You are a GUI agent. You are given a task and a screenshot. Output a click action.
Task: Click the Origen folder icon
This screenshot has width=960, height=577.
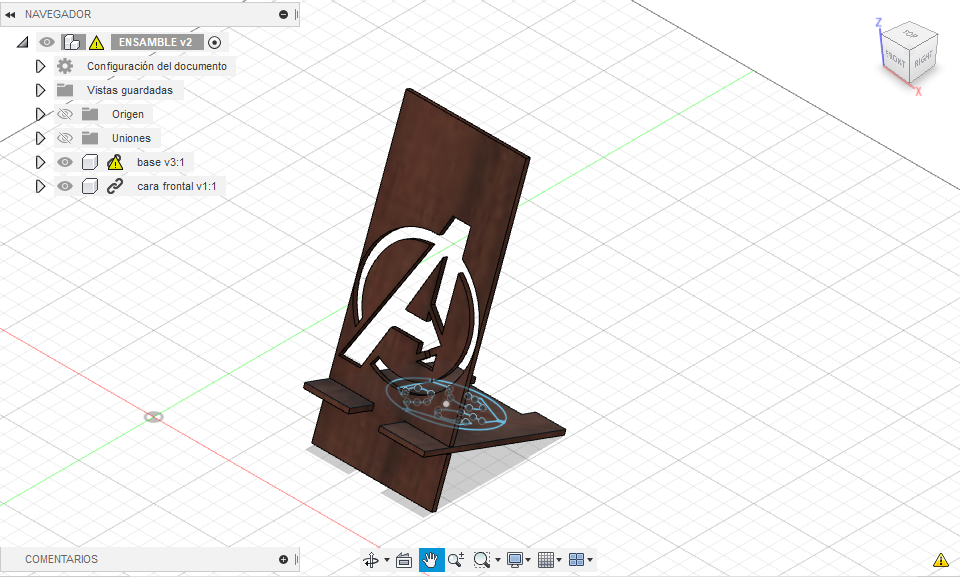click(90, 114)
